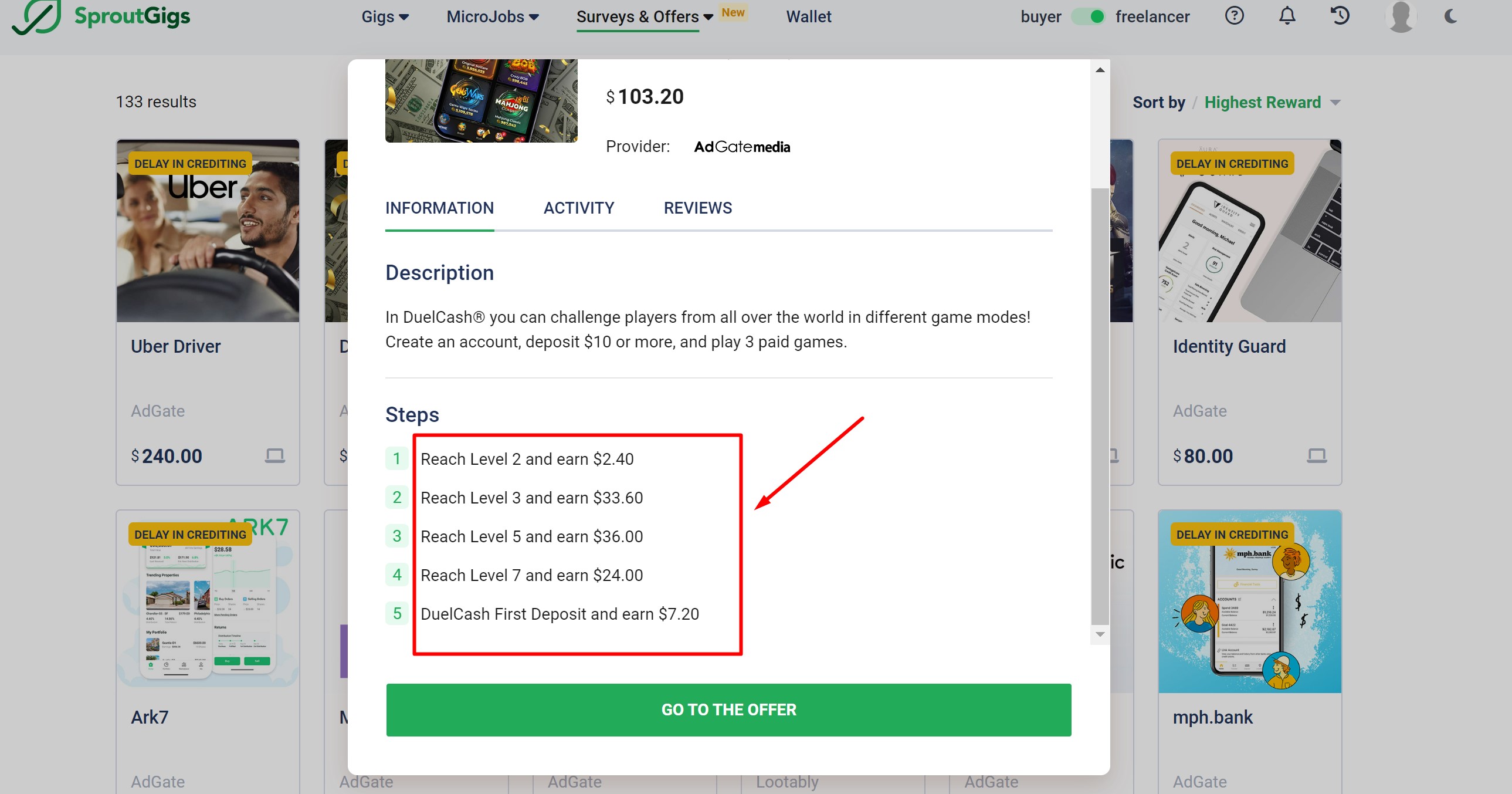Image resolution: width=1512 pixels, height=794 pixels.
Task: Switch to the REVIEWS tab
Action: click(x=697, y=208)
